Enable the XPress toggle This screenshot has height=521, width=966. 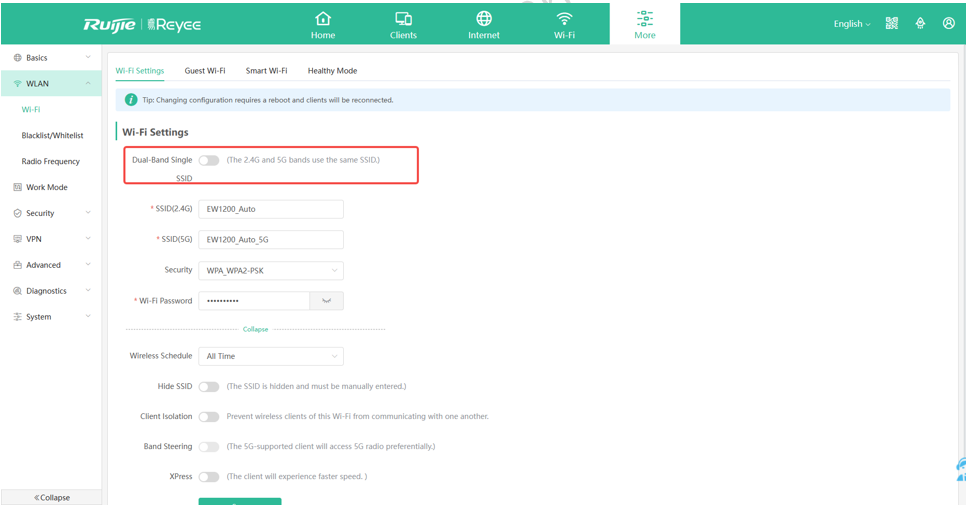coord(209,477)
